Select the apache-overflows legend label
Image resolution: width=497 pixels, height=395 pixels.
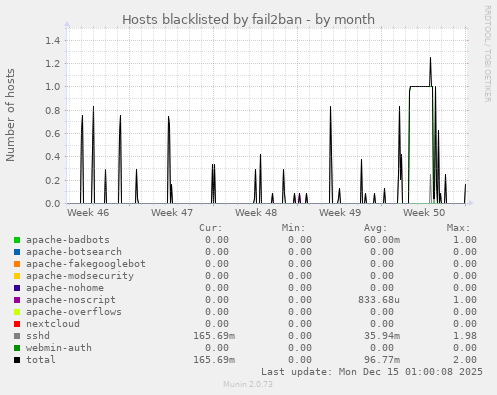tap(74, 312)
